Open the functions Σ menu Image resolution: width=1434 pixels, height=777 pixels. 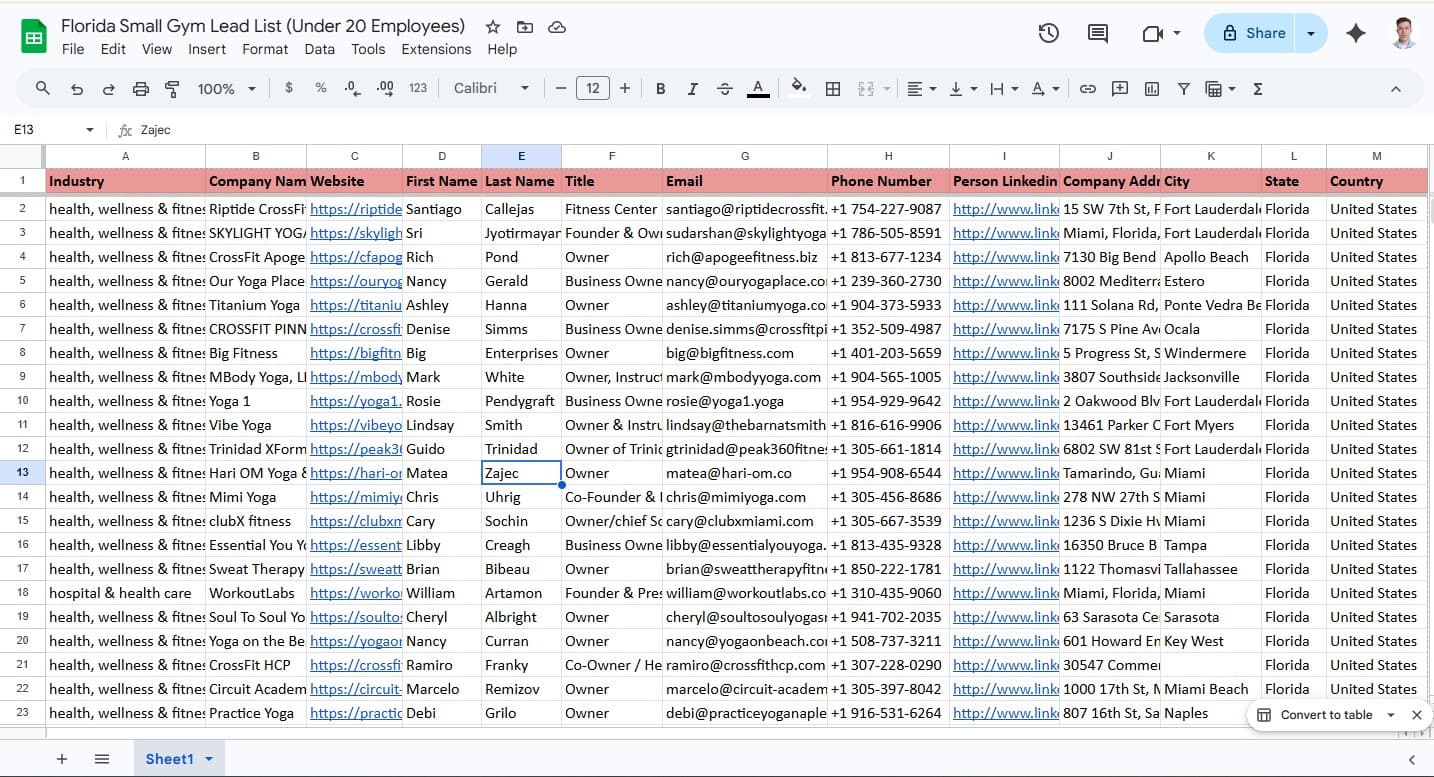(x=1257, y=88)
